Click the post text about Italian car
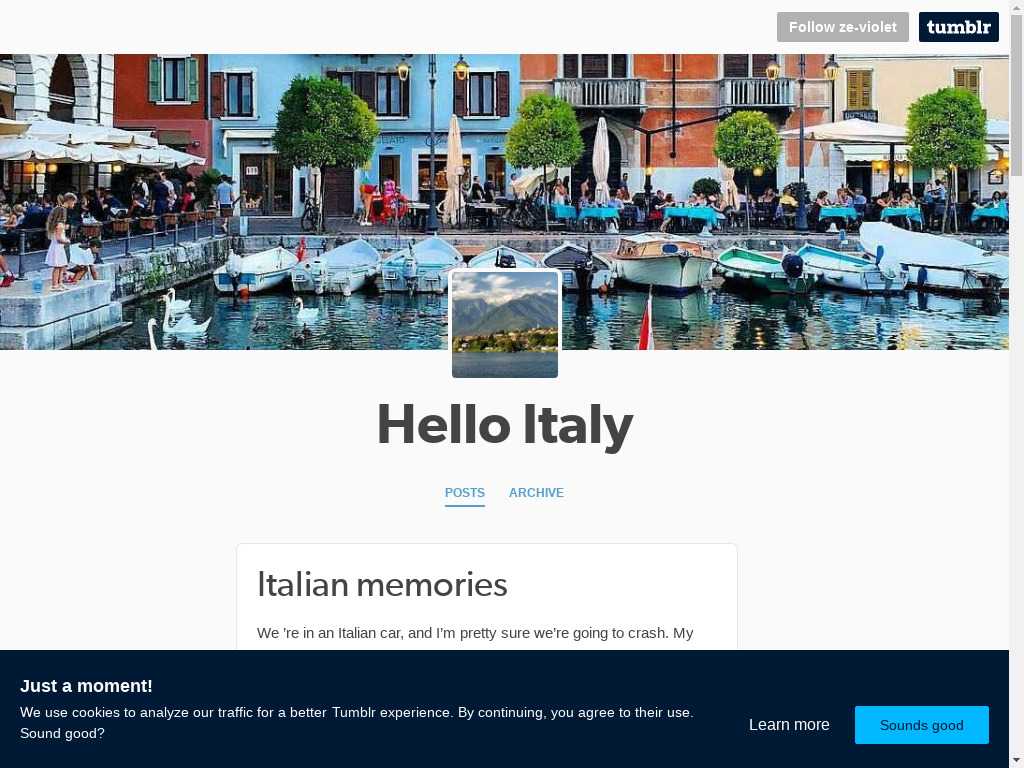 point(475,633)
